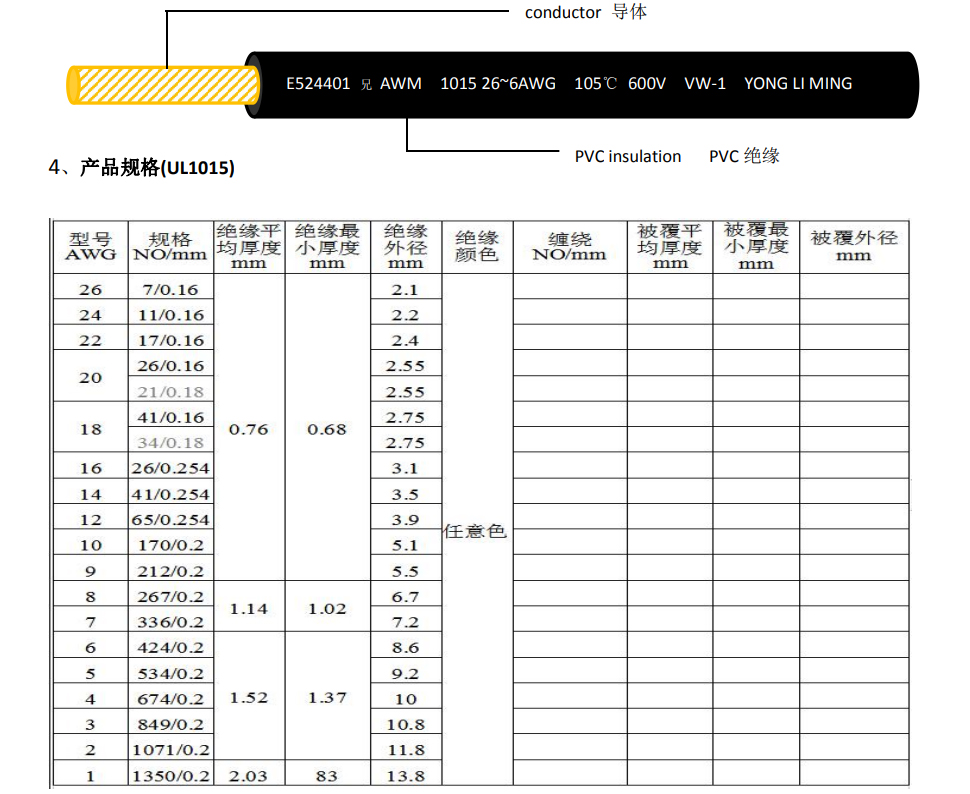The width and height of the screenshot is (970, 794).
Task: Click the 65/0.254 specification cell
Action: (x=170, y=519)
